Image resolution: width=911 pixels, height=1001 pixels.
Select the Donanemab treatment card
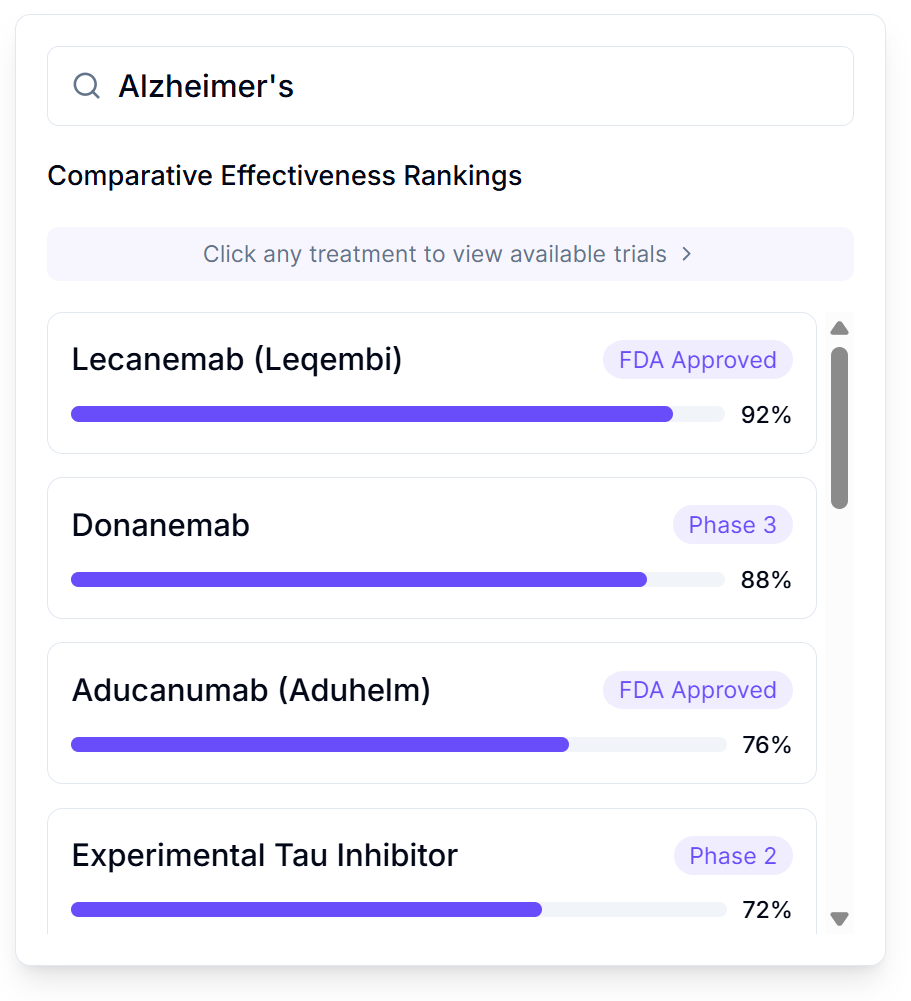(x=330, y=526)
